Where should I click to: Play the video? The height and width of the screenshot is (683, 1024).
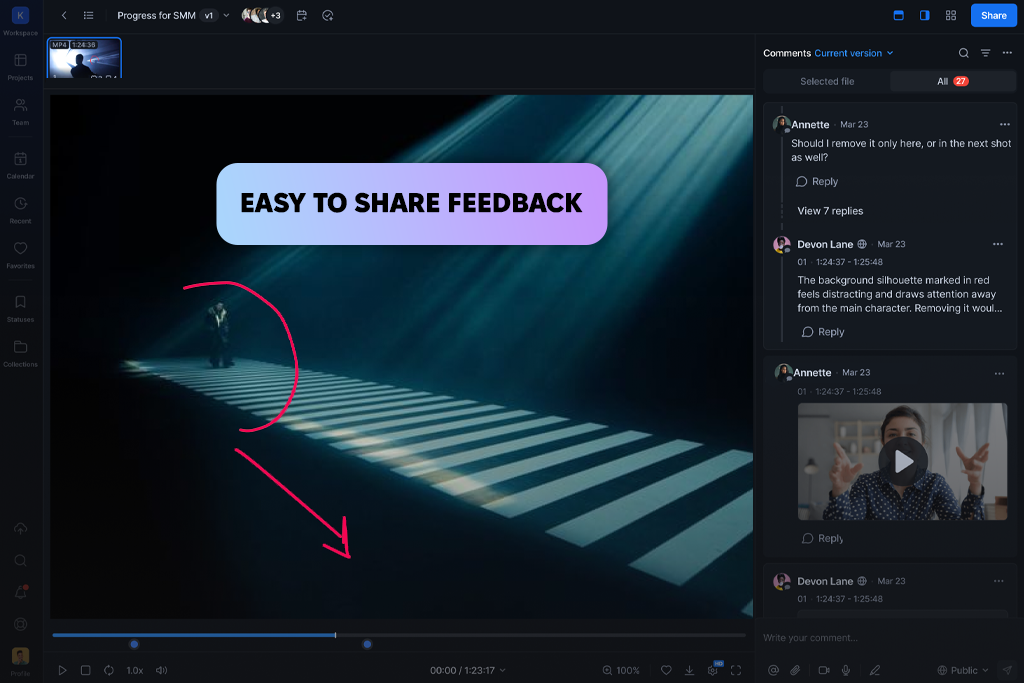[62, 670]
